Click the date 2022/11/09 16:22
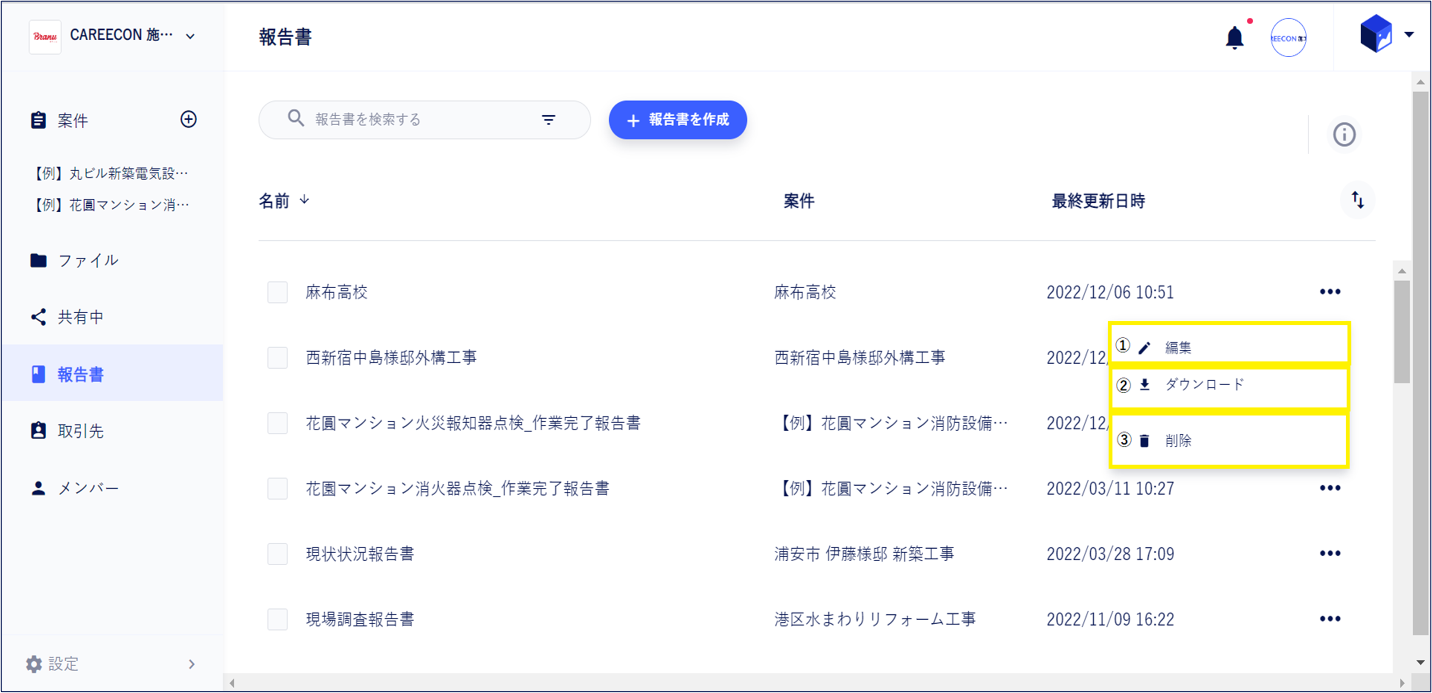Viewport: 1432px width, 693px height. point(1110,619)
